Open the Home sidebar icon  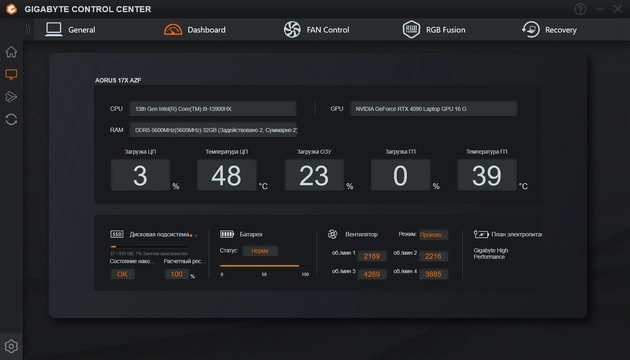click(x=11, y=52)
